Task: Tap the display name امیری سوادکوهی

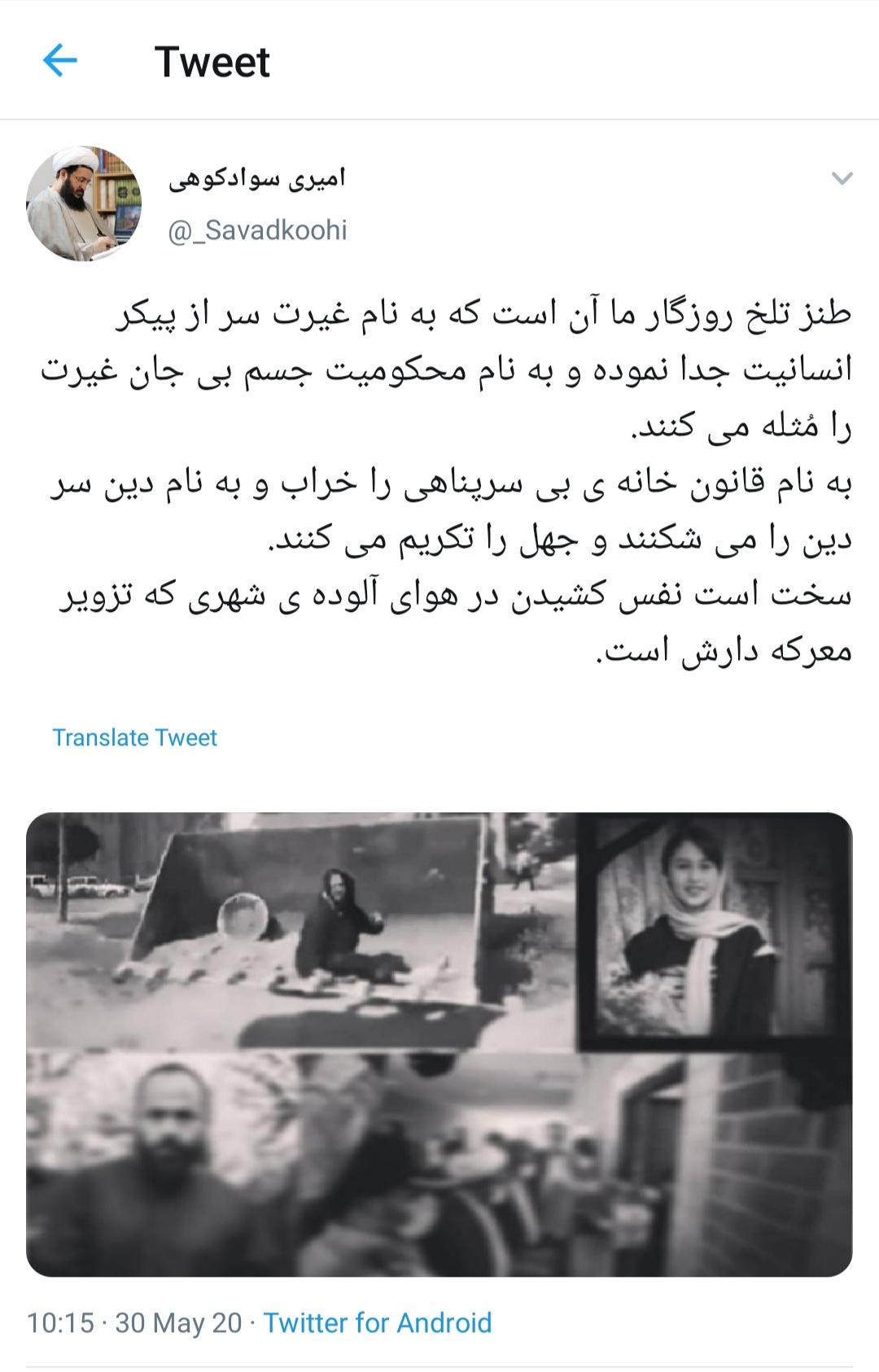Action: coord(257,178)
